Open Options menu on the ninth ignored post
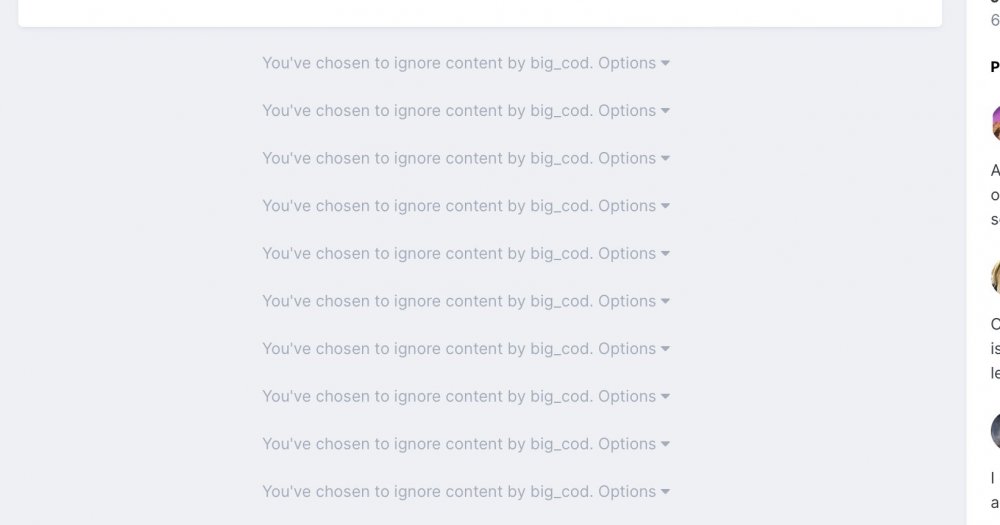 [x=633, y=444]
